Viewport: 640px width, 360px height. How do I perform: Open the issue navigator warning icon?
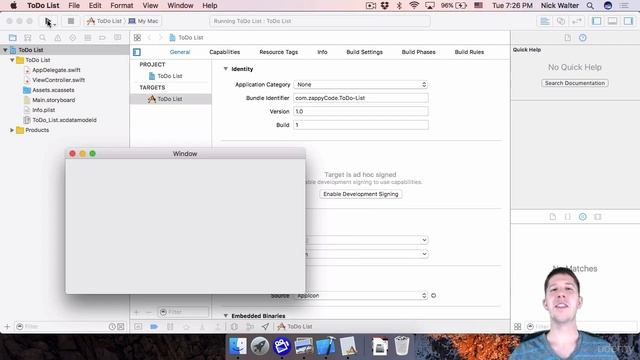58,38
